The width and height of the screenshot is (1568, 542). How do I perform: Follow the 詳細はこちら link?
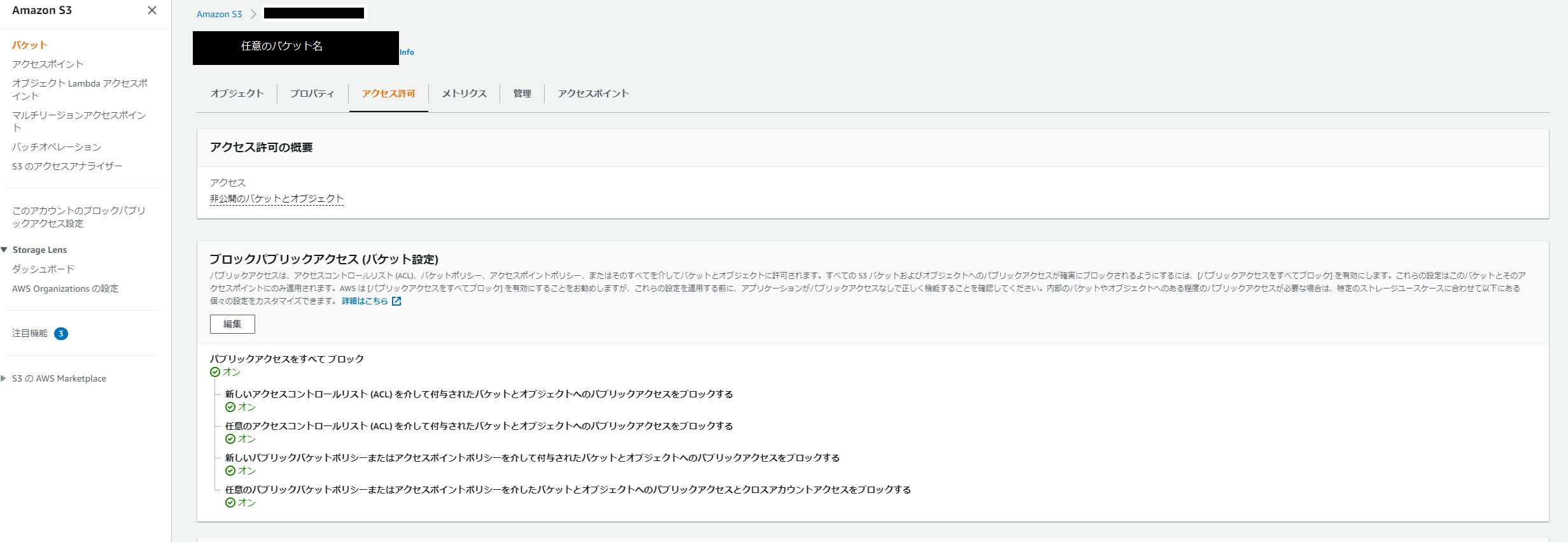[x=365, y=301]
